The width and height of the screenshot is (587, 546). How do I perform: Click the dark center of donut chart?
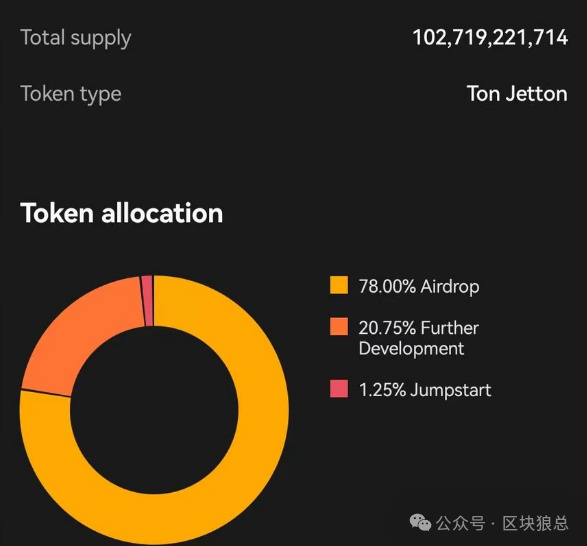click(154, 410)
